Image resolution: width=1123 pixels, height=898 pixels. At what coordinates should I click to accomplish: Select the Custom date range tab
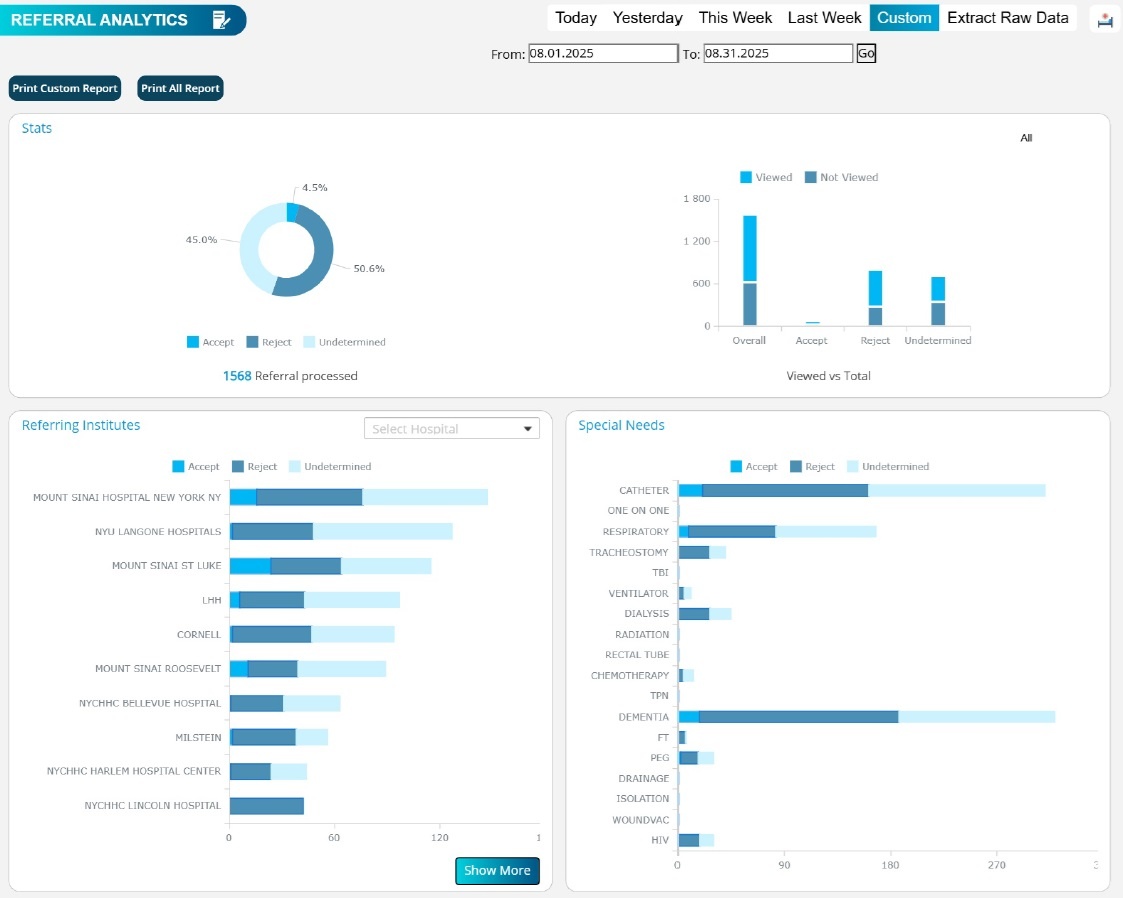pos(904,18)
